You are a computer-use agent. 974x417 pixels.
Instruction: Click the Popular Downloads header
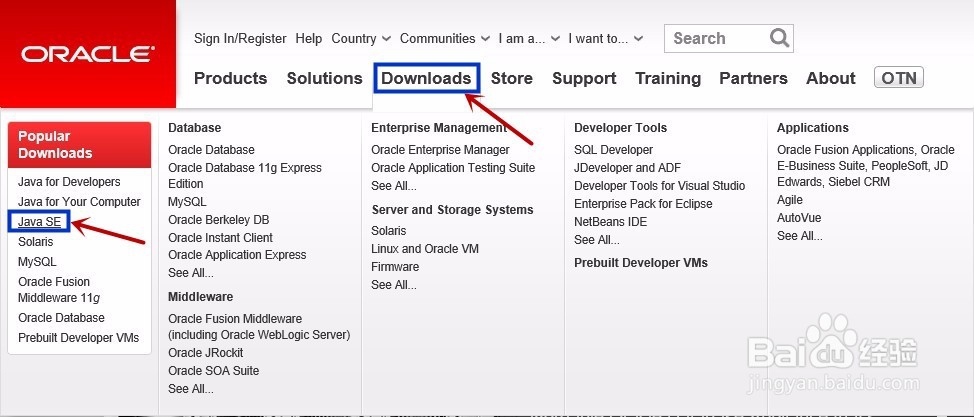[79, 145]
